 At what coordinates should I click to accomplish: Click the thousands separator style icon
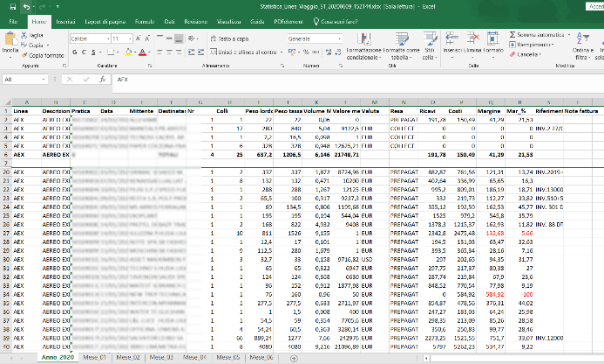315,52
